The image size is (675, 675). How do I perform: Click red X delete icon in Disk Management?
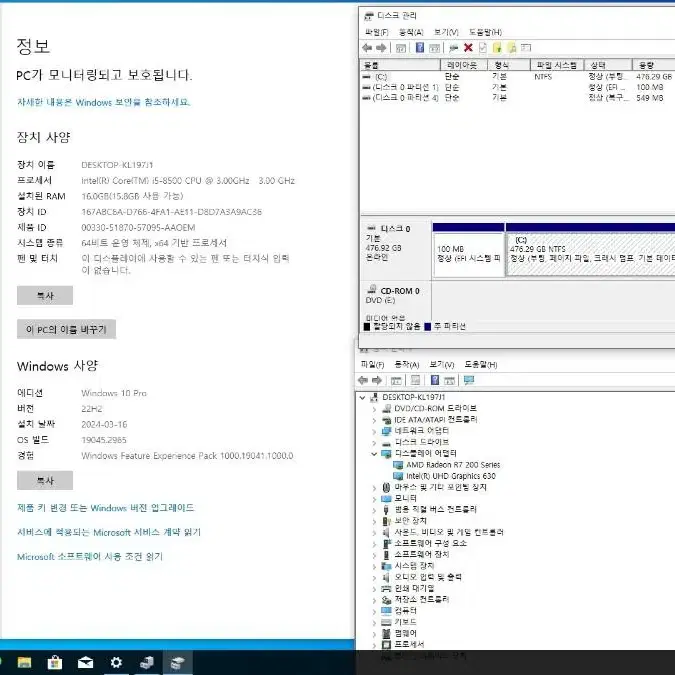point(468,48)
